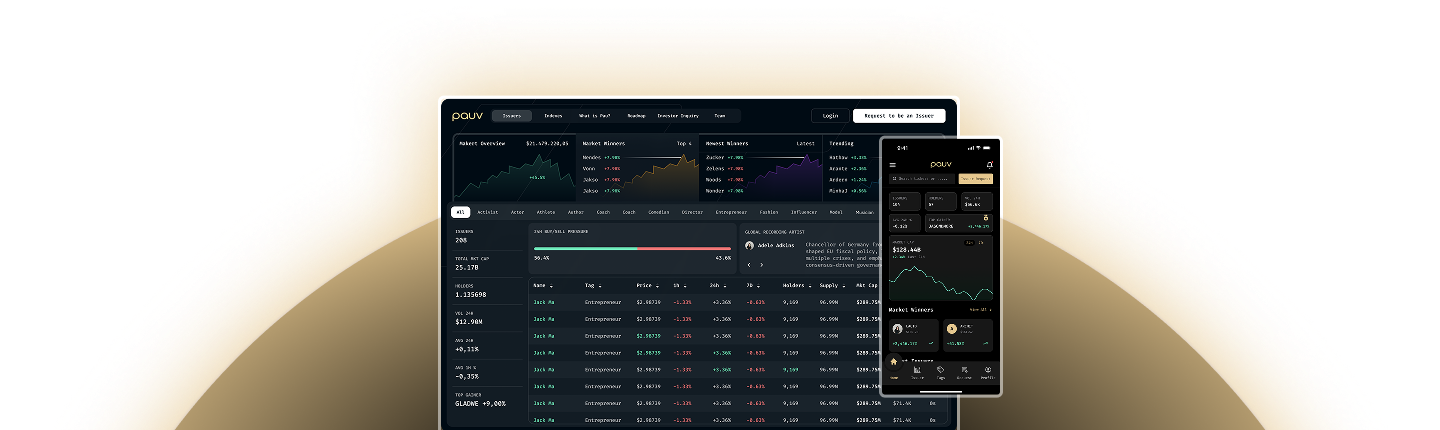The image size is (1440, 430).
Task: Click the Pauv logo in desktop header
Action: pos(467,116)
